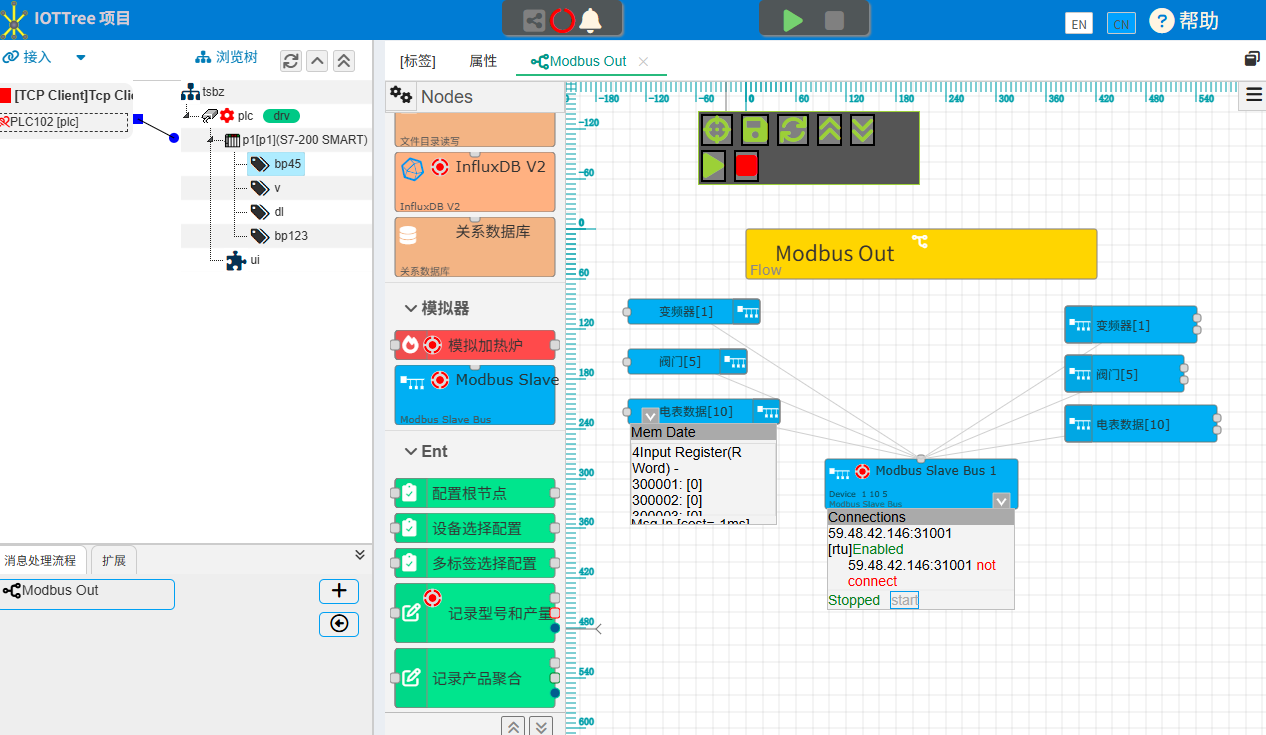1266x735 pixels.
Task: Select Modbus Out in flow list
Action: coord(87,594)
